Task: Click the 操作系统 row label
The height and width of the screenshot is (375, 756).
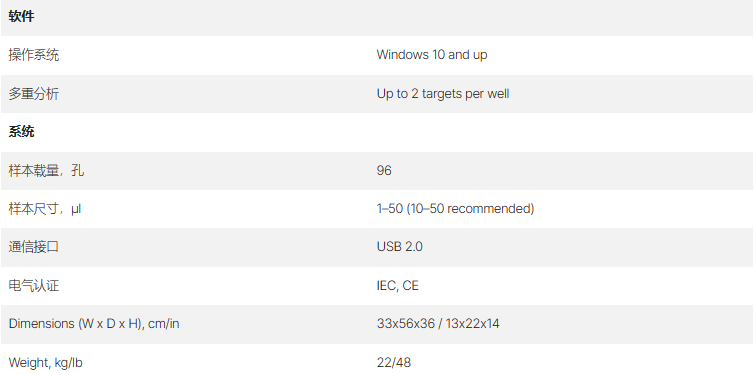Action: coord(34,55)
